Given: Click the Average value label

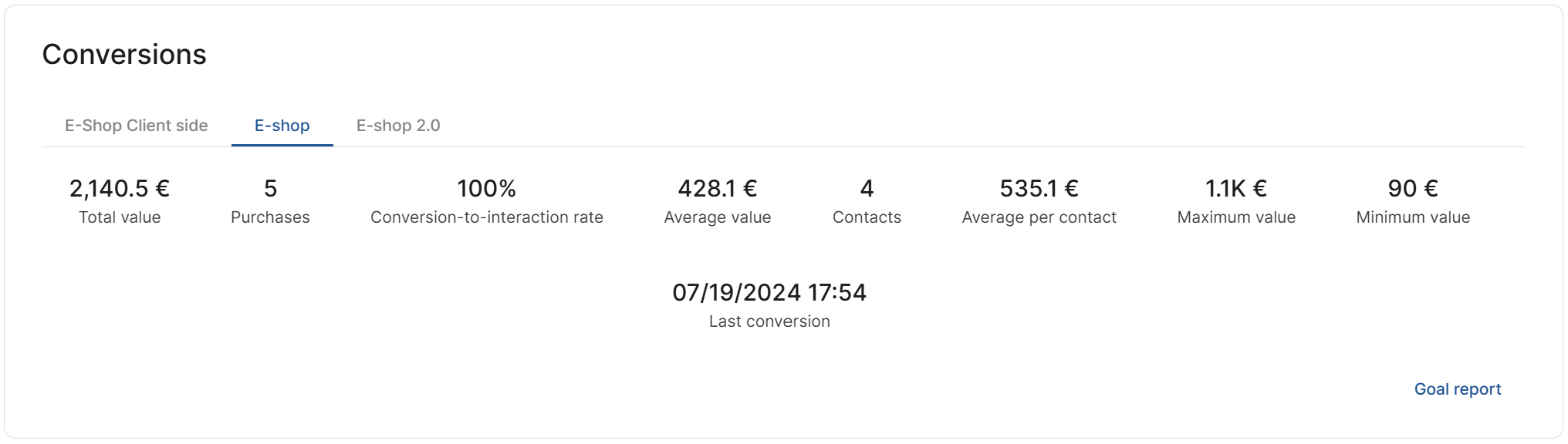Looking at the screenshot, I should click(x=718, y=217).
